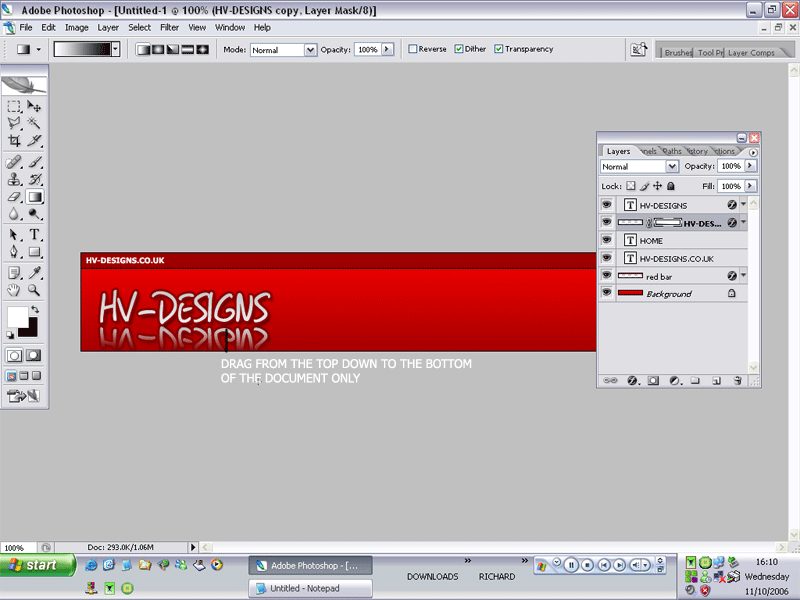Viewport: 800px width, 600px height.
Task: Switch to the Paths tab
Action: (671, 151)
